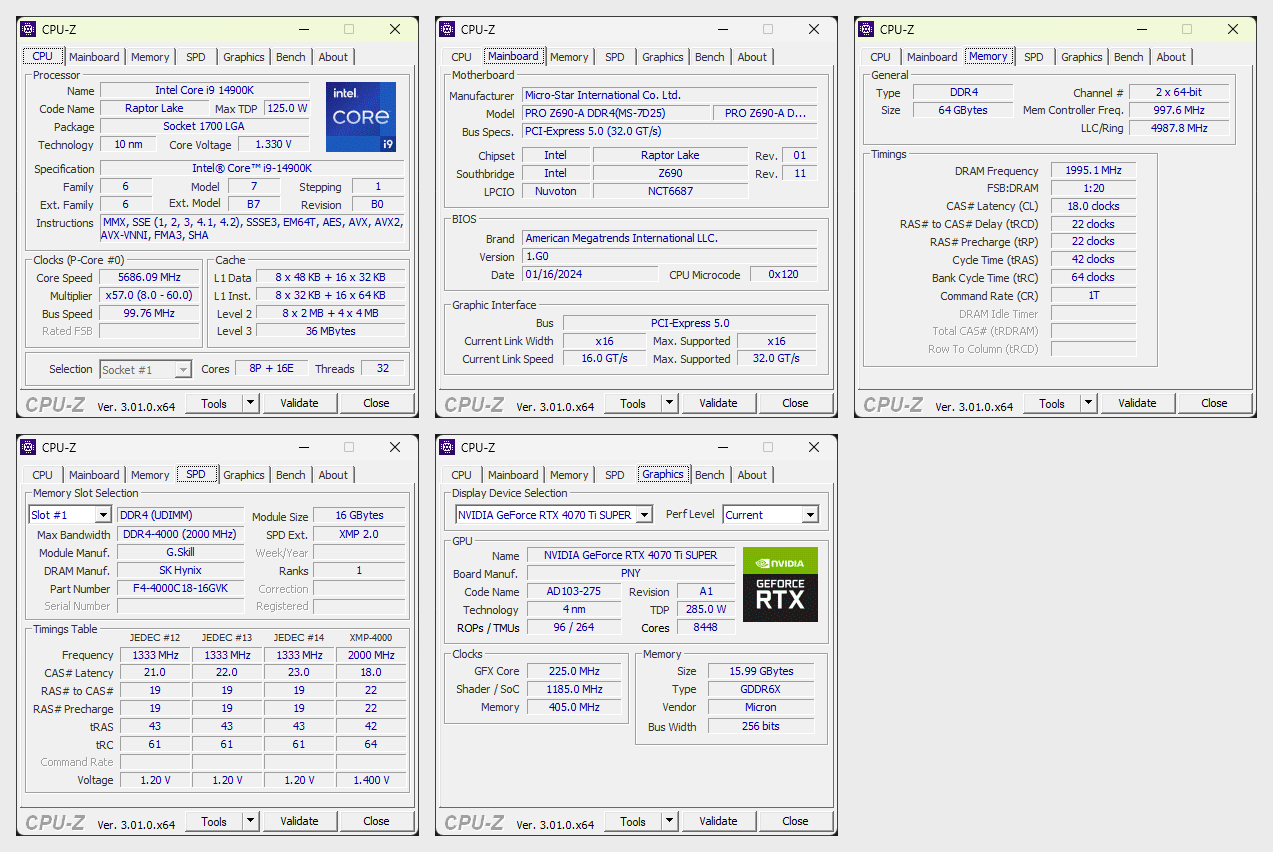Click CPU-Z app icon in Mainboard window title bar

click(x=447, y=29)
